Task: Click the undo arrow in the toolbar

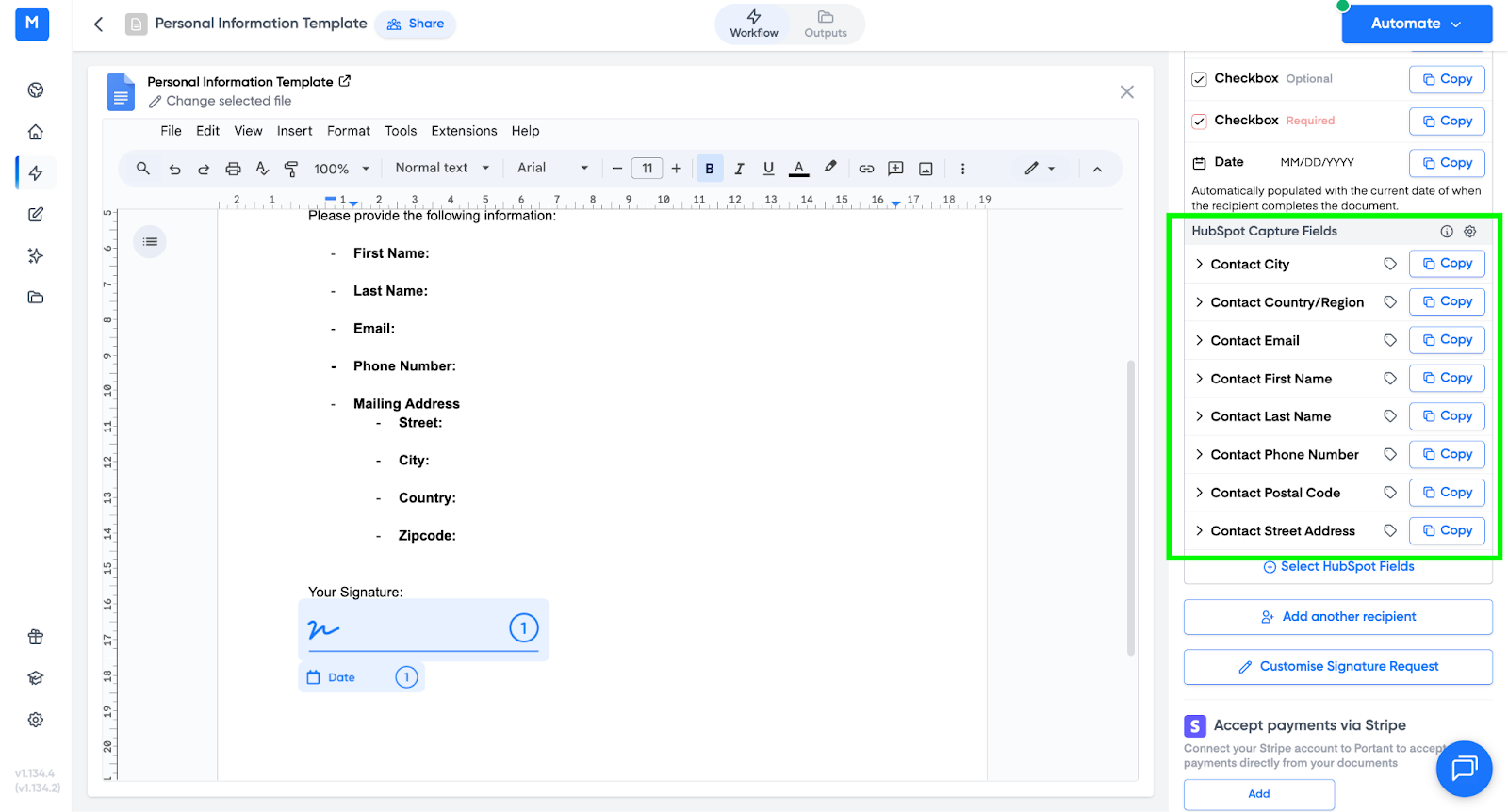Action: coord(174,169)
